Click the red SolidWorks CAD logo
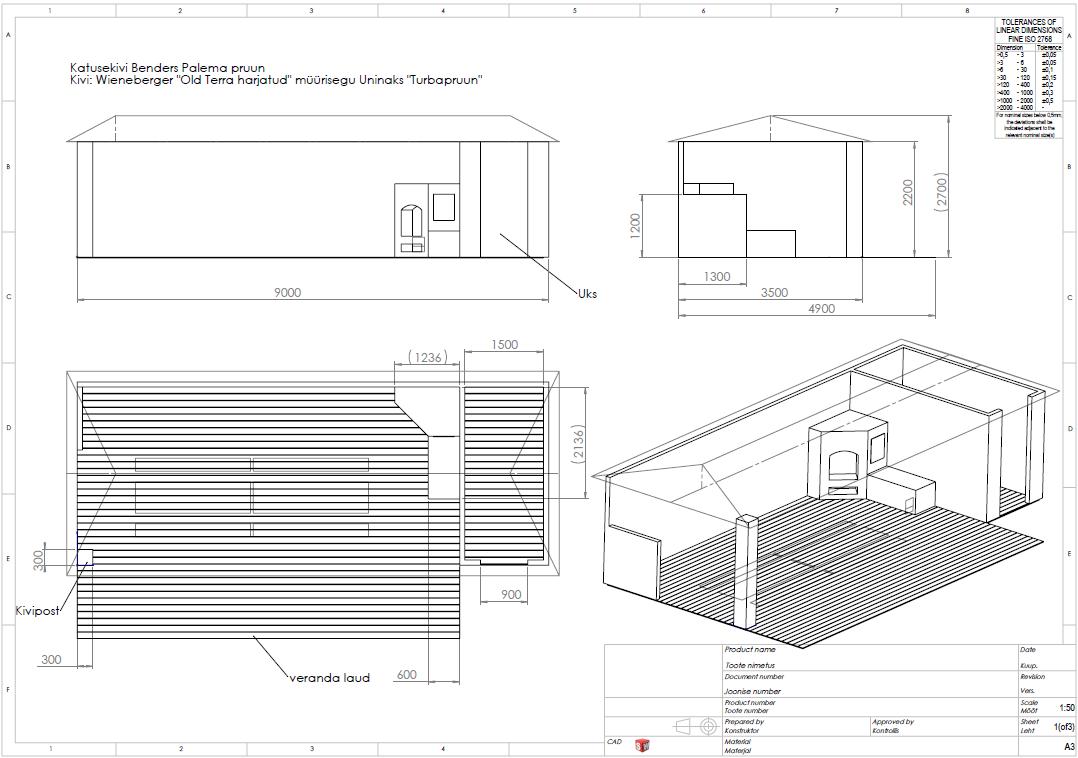The height and width of the screenshot is (758, 1078). point(642,745)
